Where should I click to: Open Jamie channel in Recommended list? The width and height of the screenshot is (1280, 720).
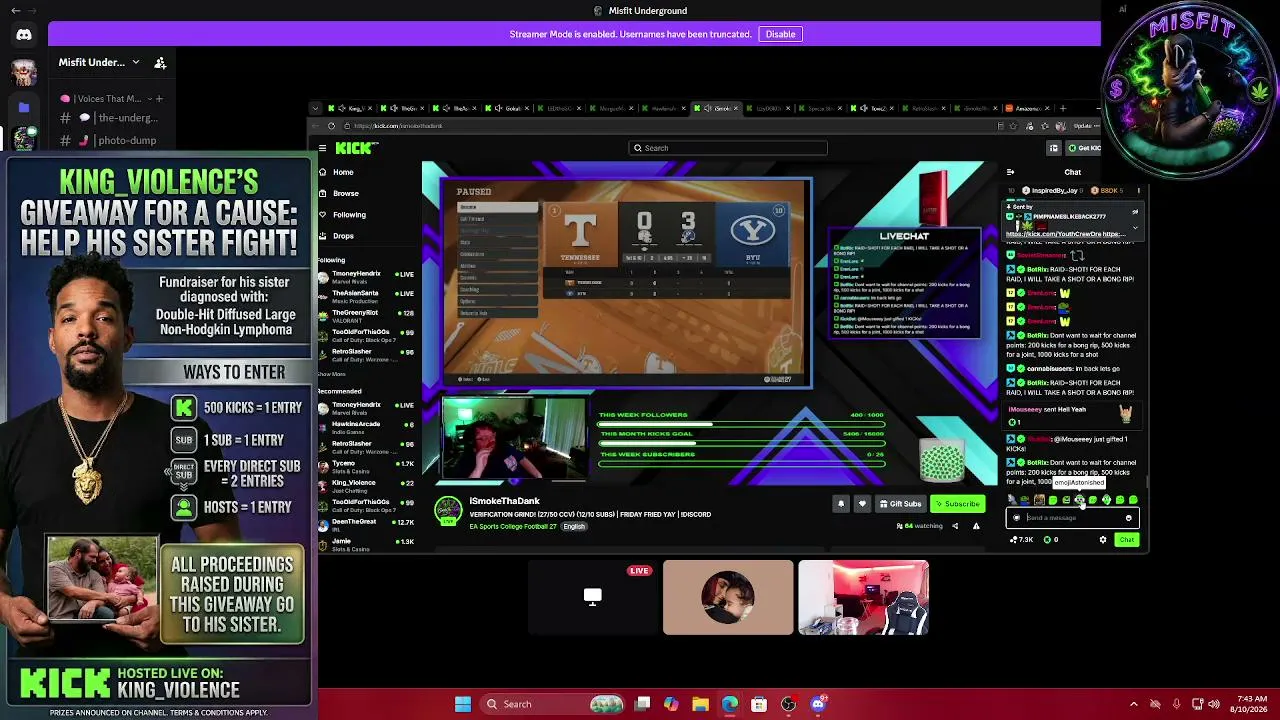(x=365, y=544)
